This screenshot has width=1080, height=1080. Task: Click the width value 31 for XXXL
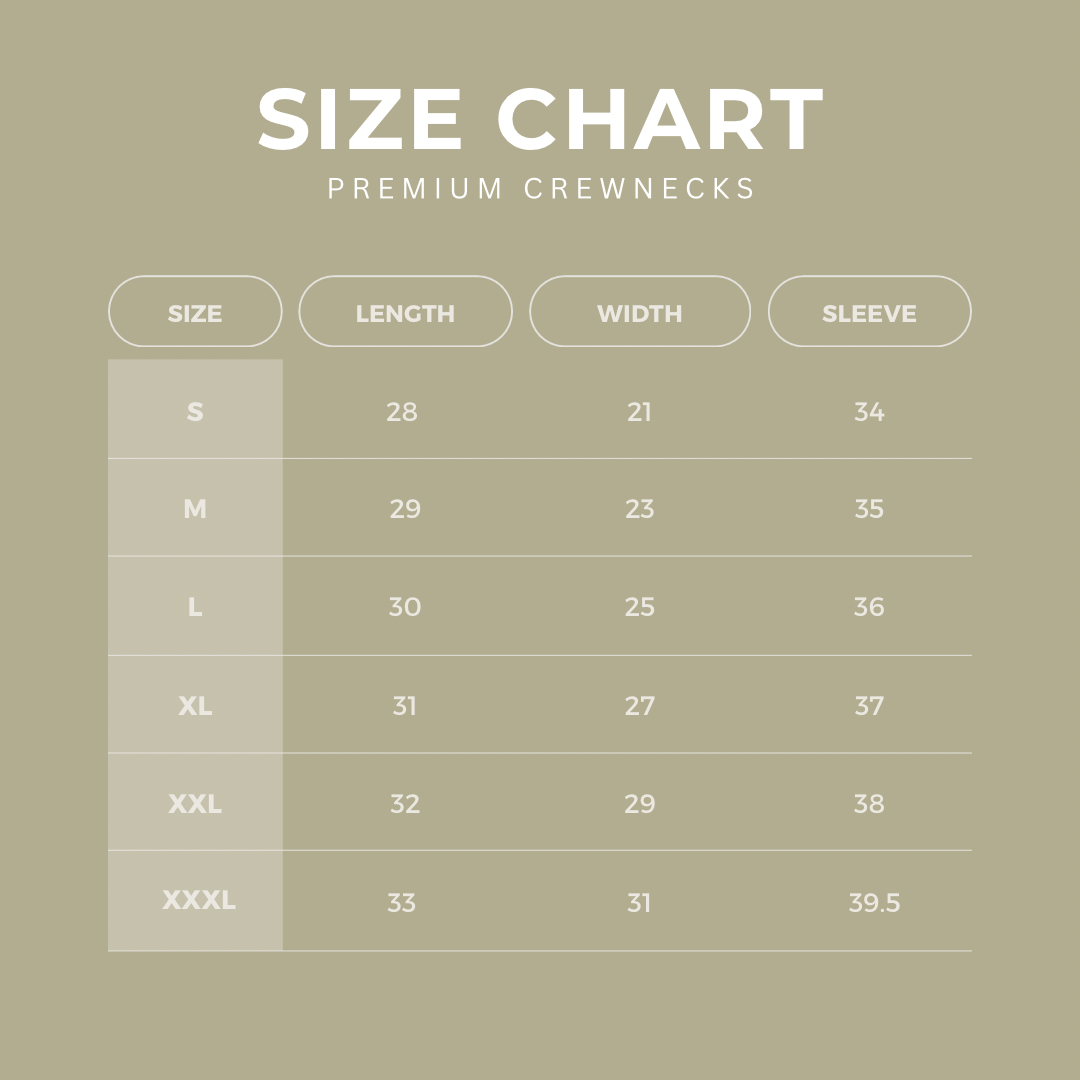tap(639, 902)
